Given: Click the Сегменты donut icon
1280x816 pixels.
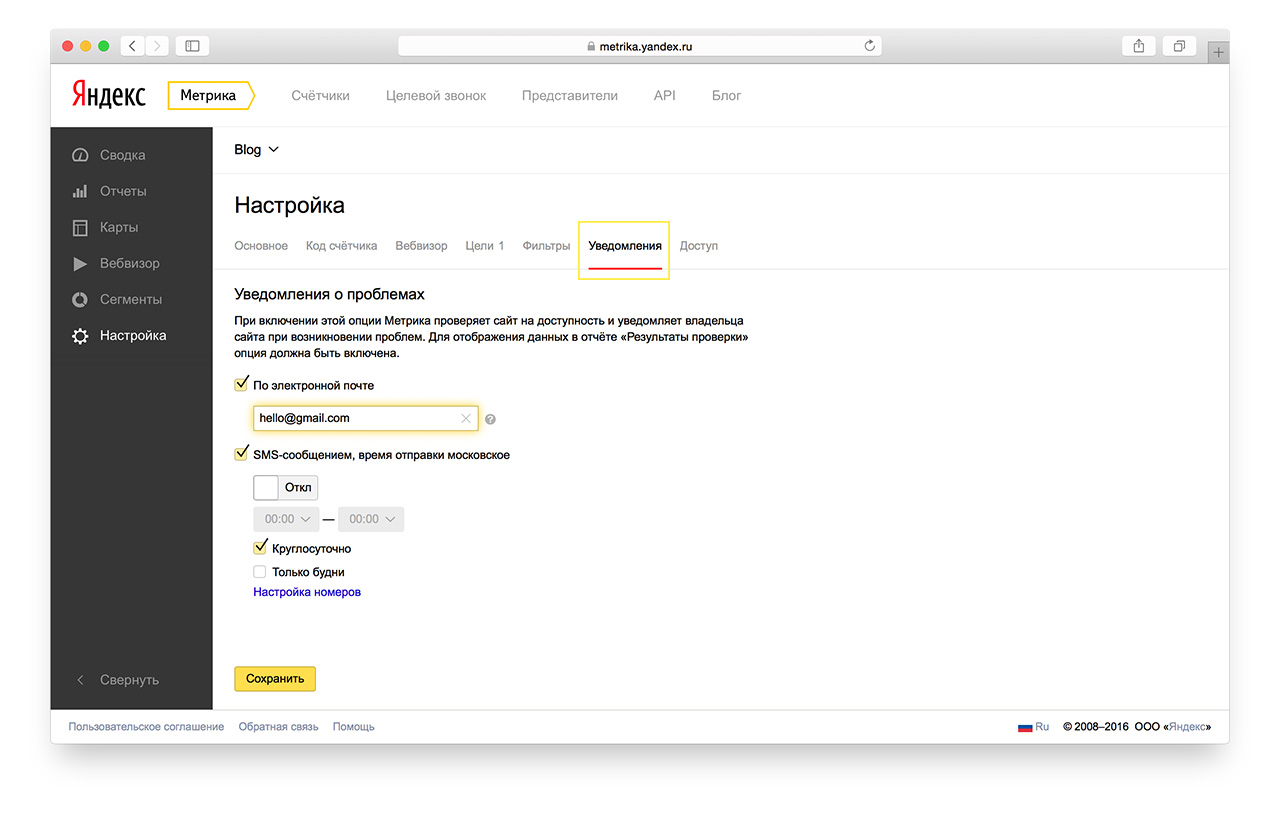Looking at the screenshot, I should [80, 300].
